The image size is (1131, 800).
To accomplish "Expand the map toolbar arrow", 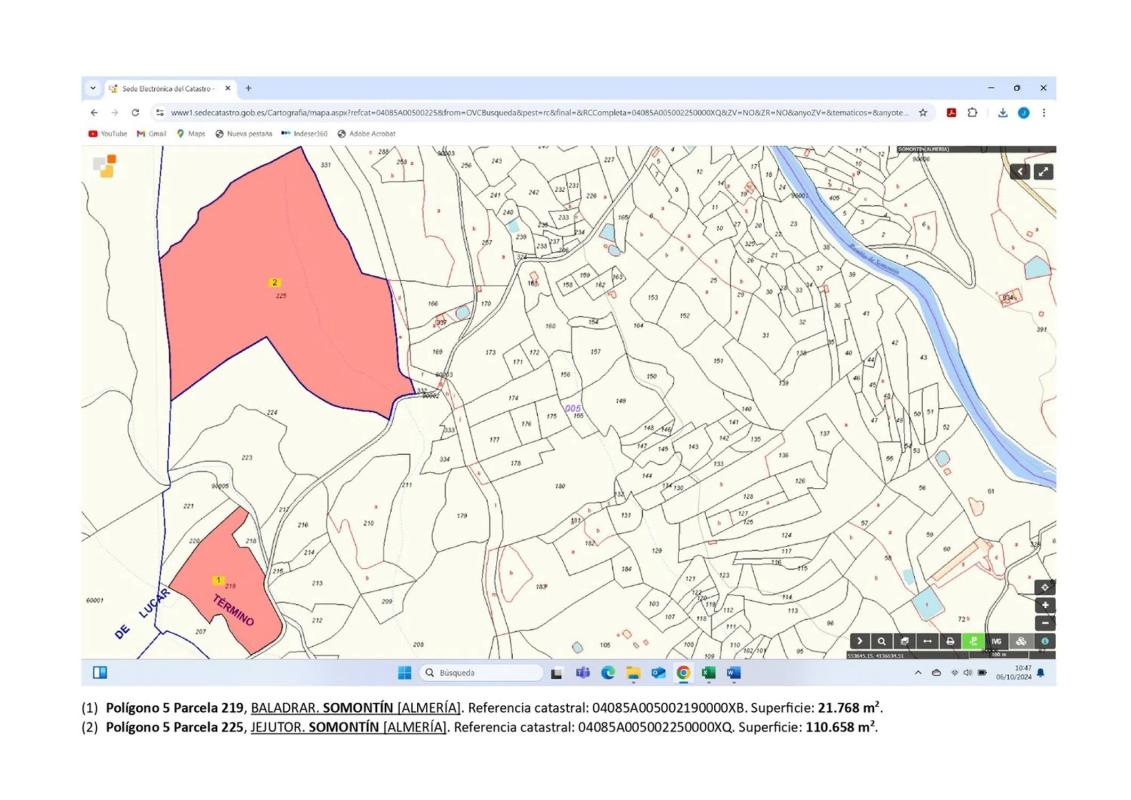I will click(x=859, y=641).
